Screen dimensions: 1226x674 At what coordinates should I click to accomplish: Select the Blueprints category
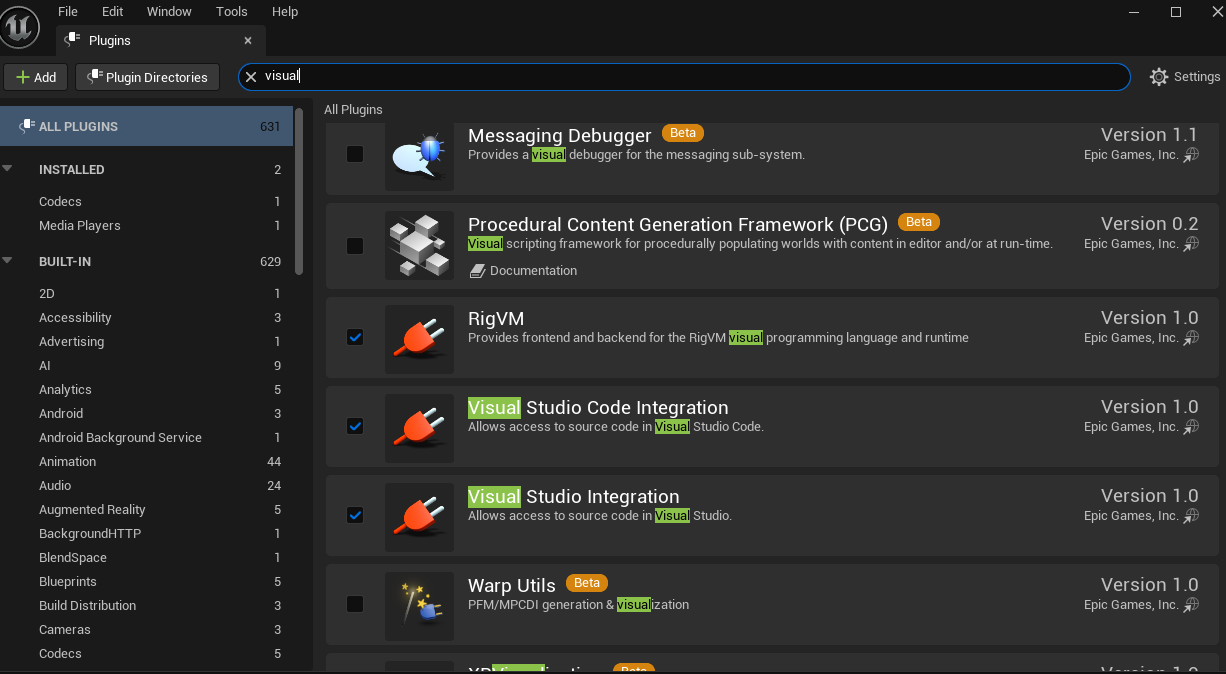(x=147, y=582)
